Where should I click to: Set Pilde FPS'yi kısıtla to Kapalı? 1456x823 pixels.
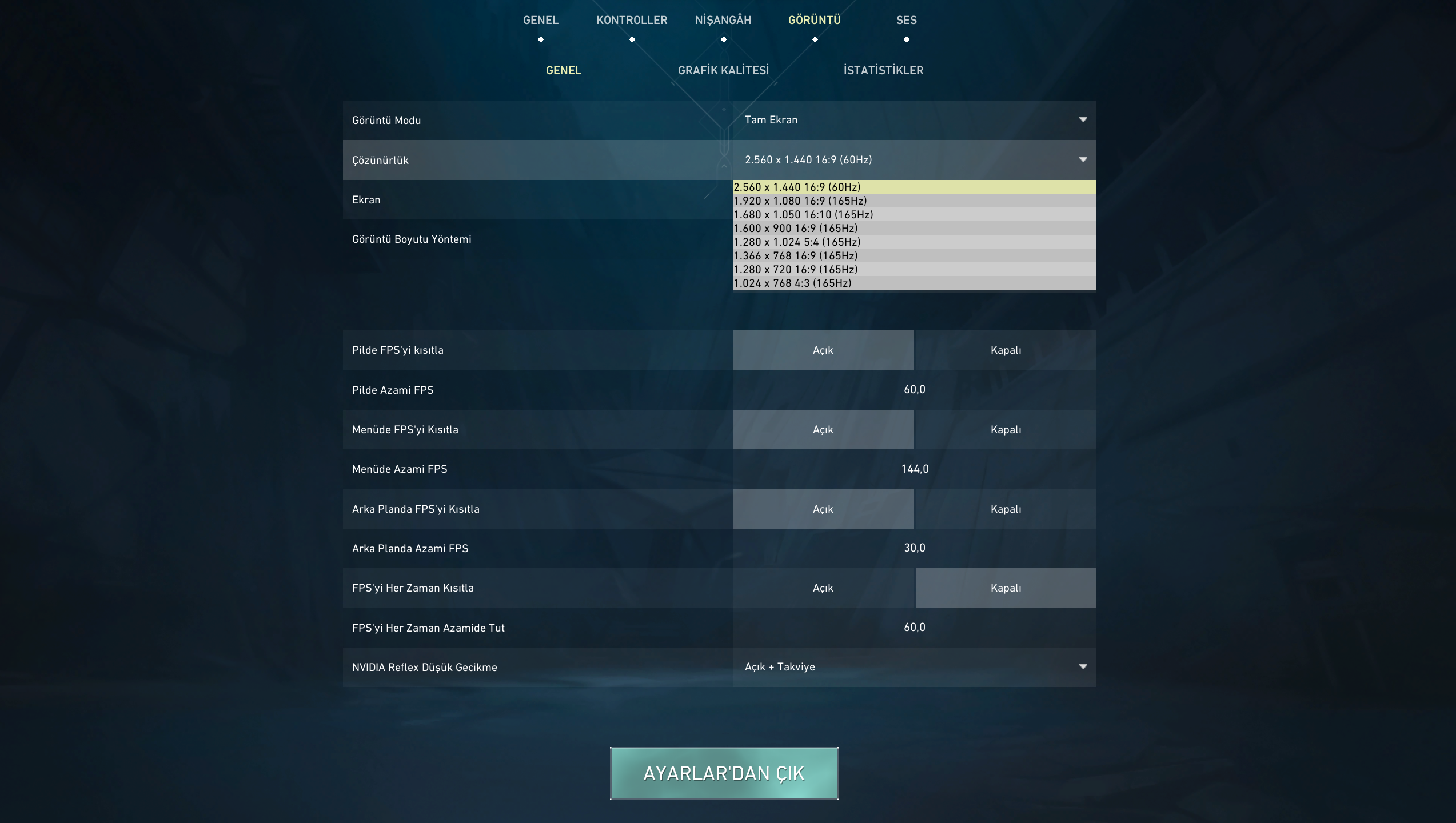1006,350
